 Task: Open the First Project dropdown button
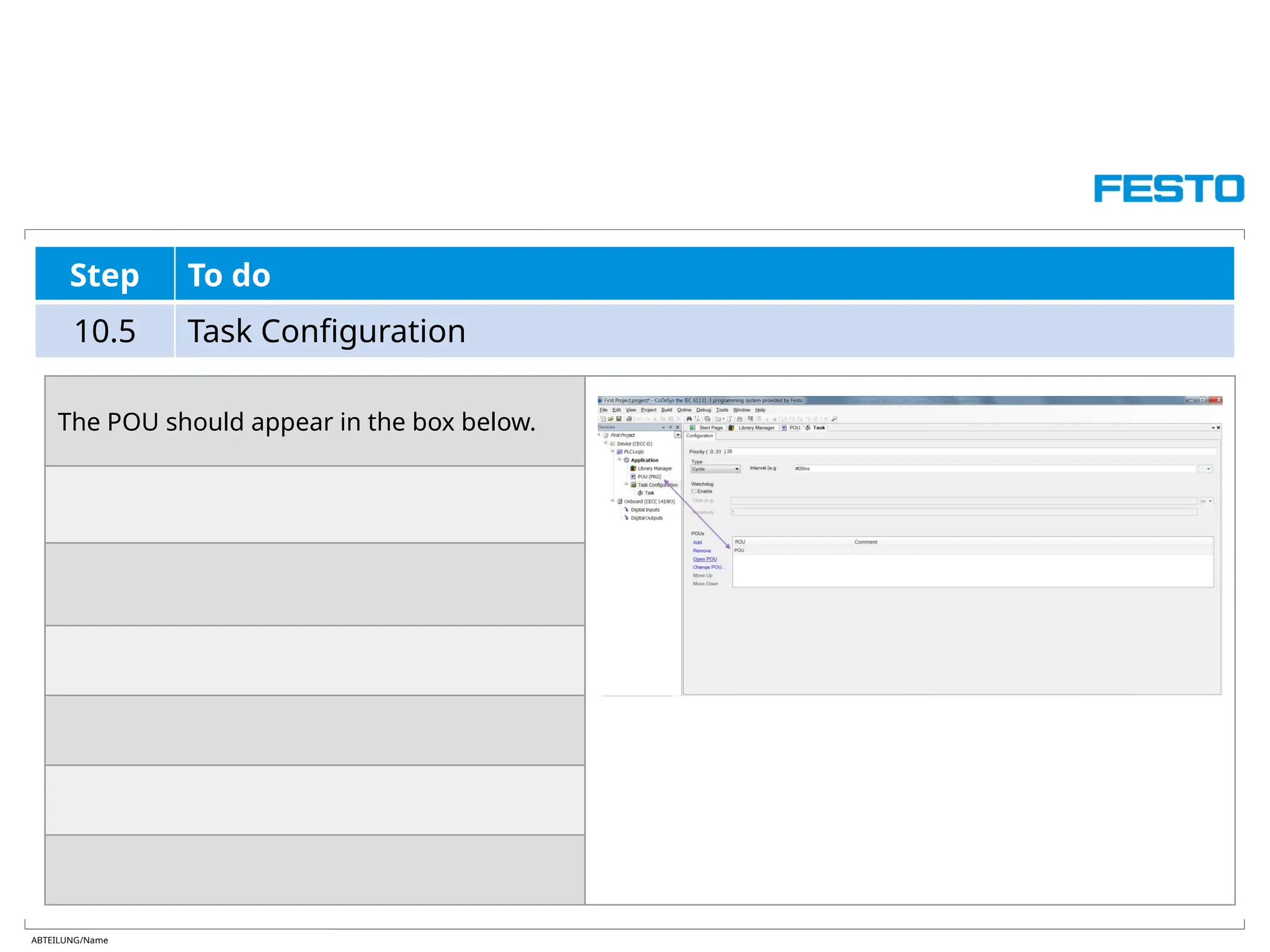(678, 435)
